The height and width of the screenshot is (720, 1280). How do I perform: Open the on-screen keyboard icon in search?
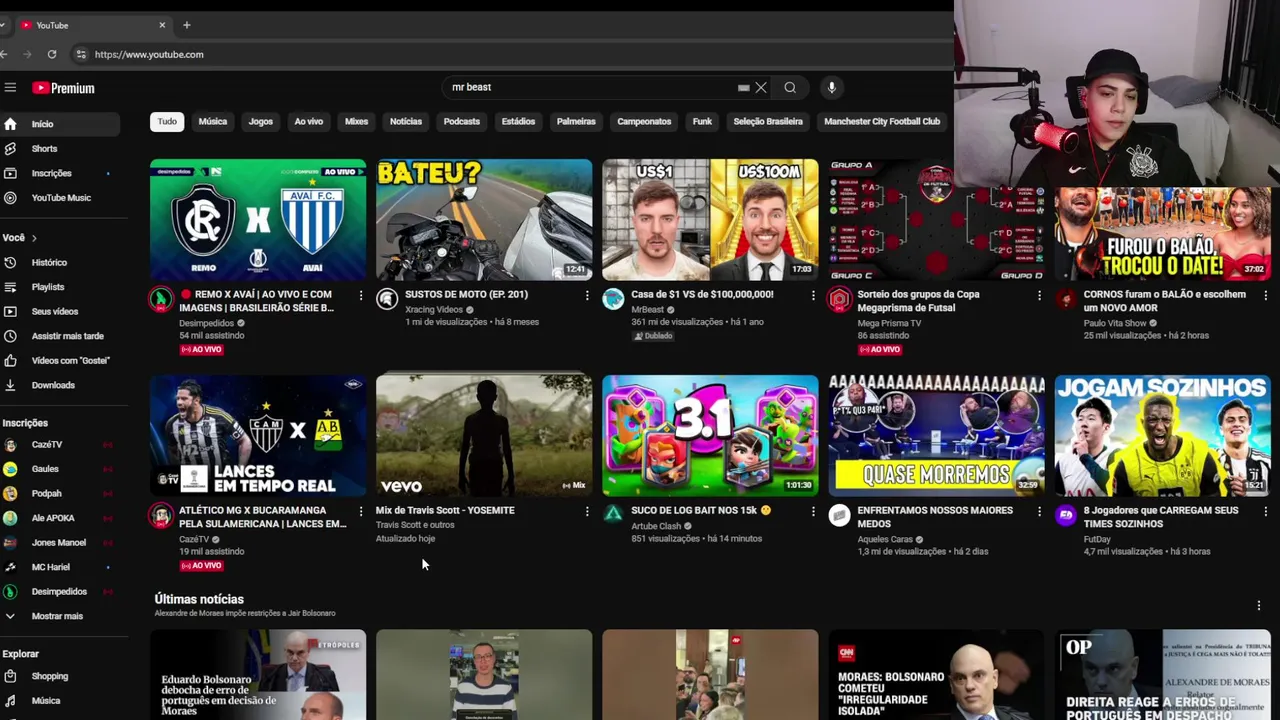pyautogui.click(x=743, y=88)
